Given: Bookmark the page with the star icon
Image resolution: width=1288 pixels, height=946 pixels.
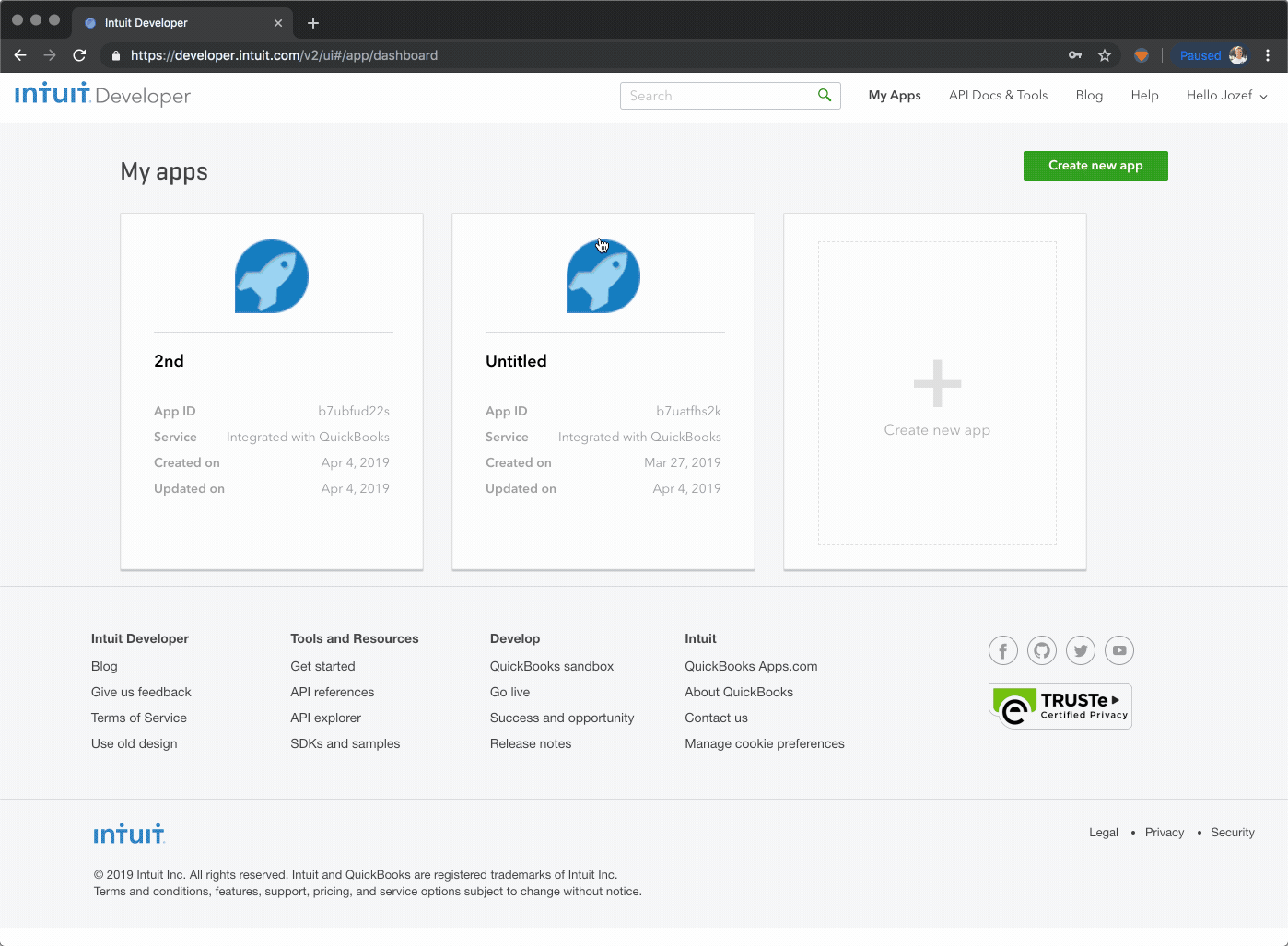Looking at the screenshot, I should click(x=1105, y=55).
